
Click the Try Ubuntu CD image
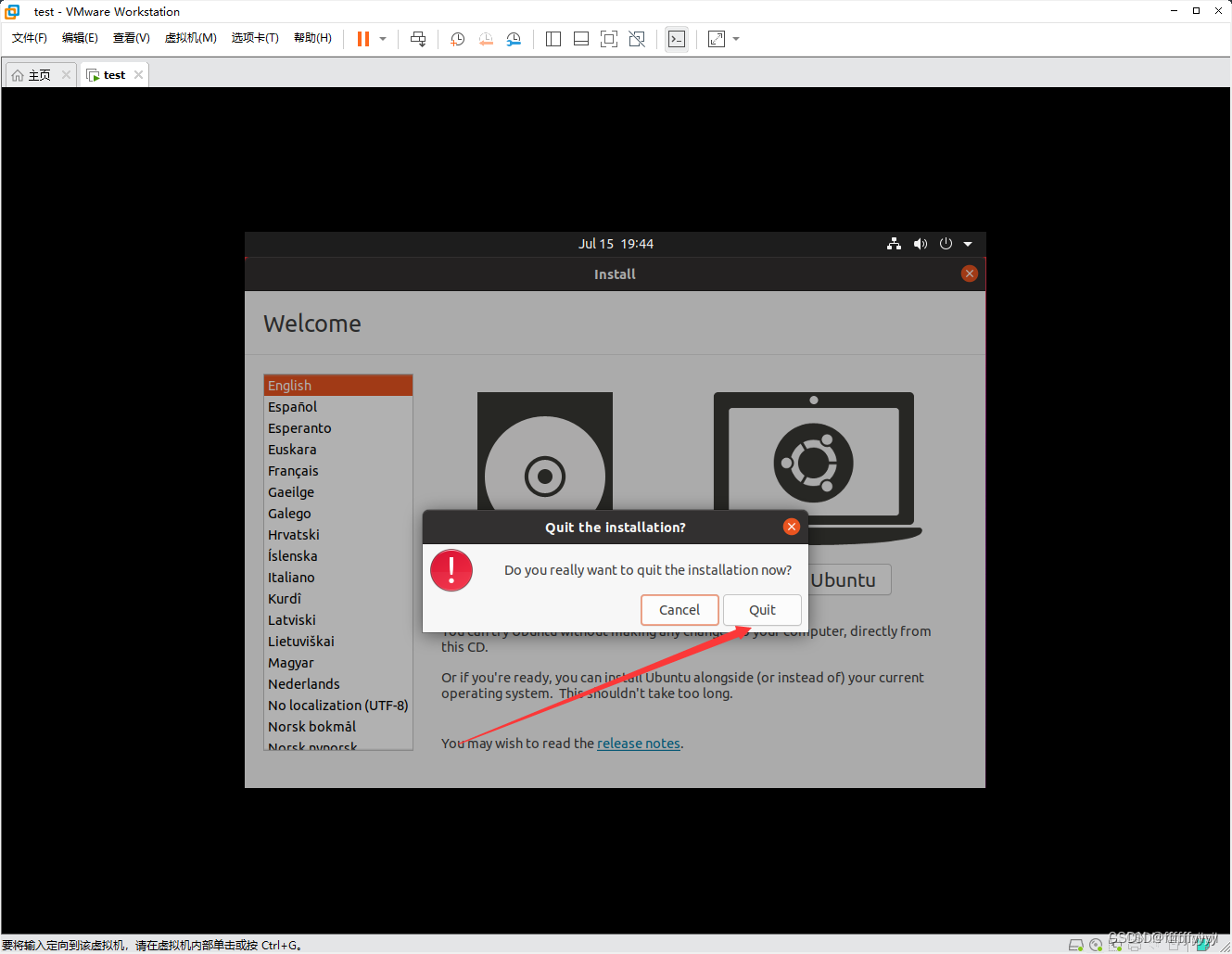coord(545,451)
